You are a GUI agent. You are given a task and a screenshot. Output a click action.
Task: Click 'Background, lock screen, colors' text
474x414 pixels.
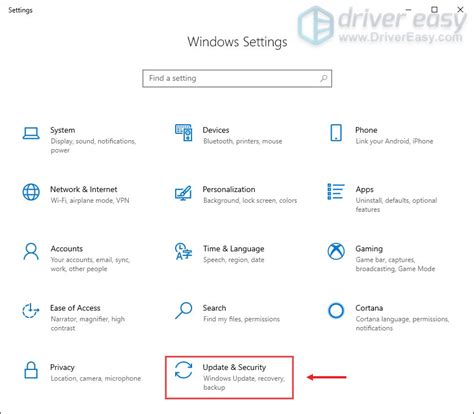pyautogui.click(x=250, y=201)
